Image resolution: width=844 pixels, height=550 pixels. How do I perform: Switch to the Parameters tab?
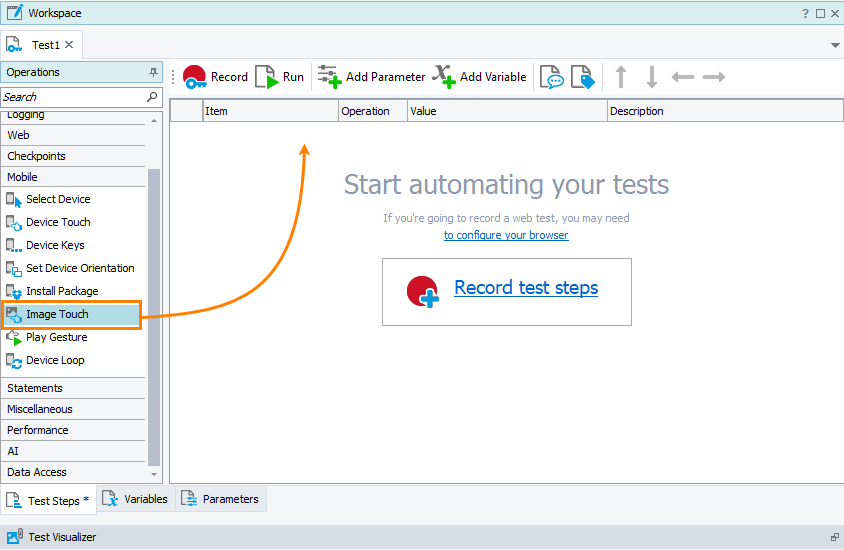click(x=220, y=499)
